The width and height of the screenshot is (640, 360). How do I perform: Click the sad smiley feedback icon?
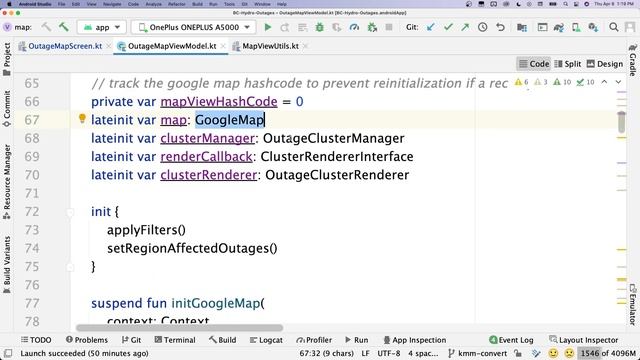pyautogui.click(x=569, y=353)
